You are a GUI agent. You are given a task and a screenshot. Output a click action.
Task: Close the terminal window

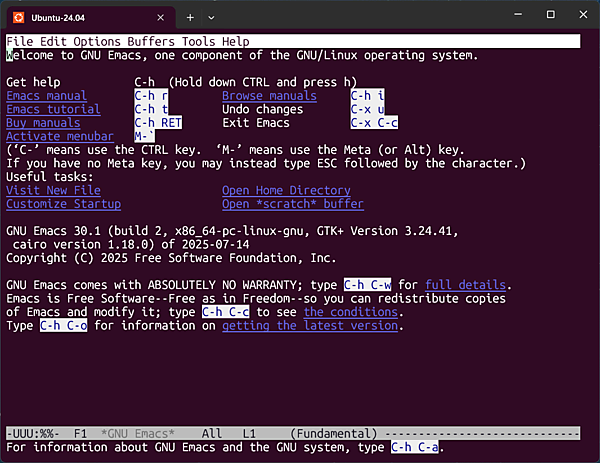click(x=583, y=15)
